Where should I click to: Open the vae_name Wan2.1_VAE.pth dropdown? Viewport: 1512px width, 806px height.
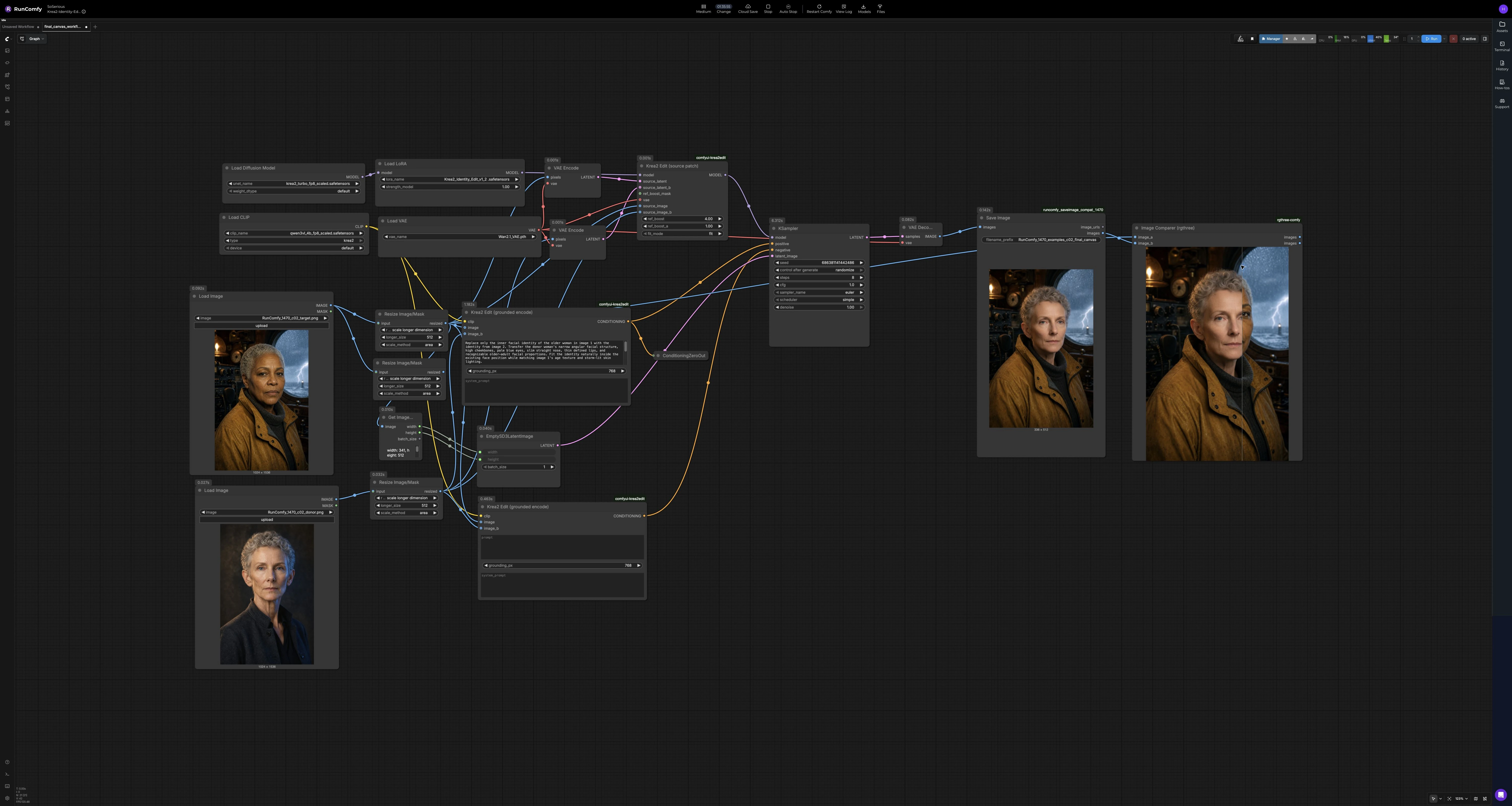coord(460,237)
